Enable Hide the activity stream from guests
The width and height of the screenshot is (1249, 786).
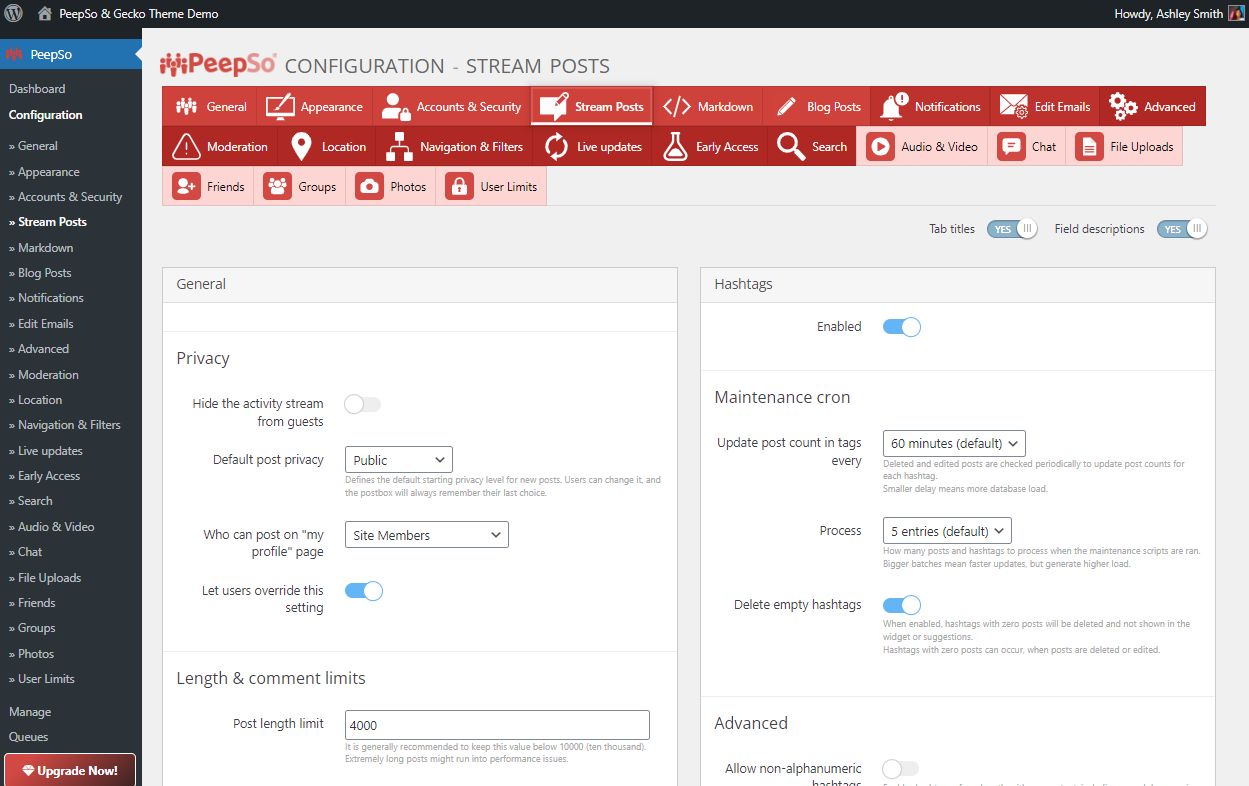tap(363, 404)
